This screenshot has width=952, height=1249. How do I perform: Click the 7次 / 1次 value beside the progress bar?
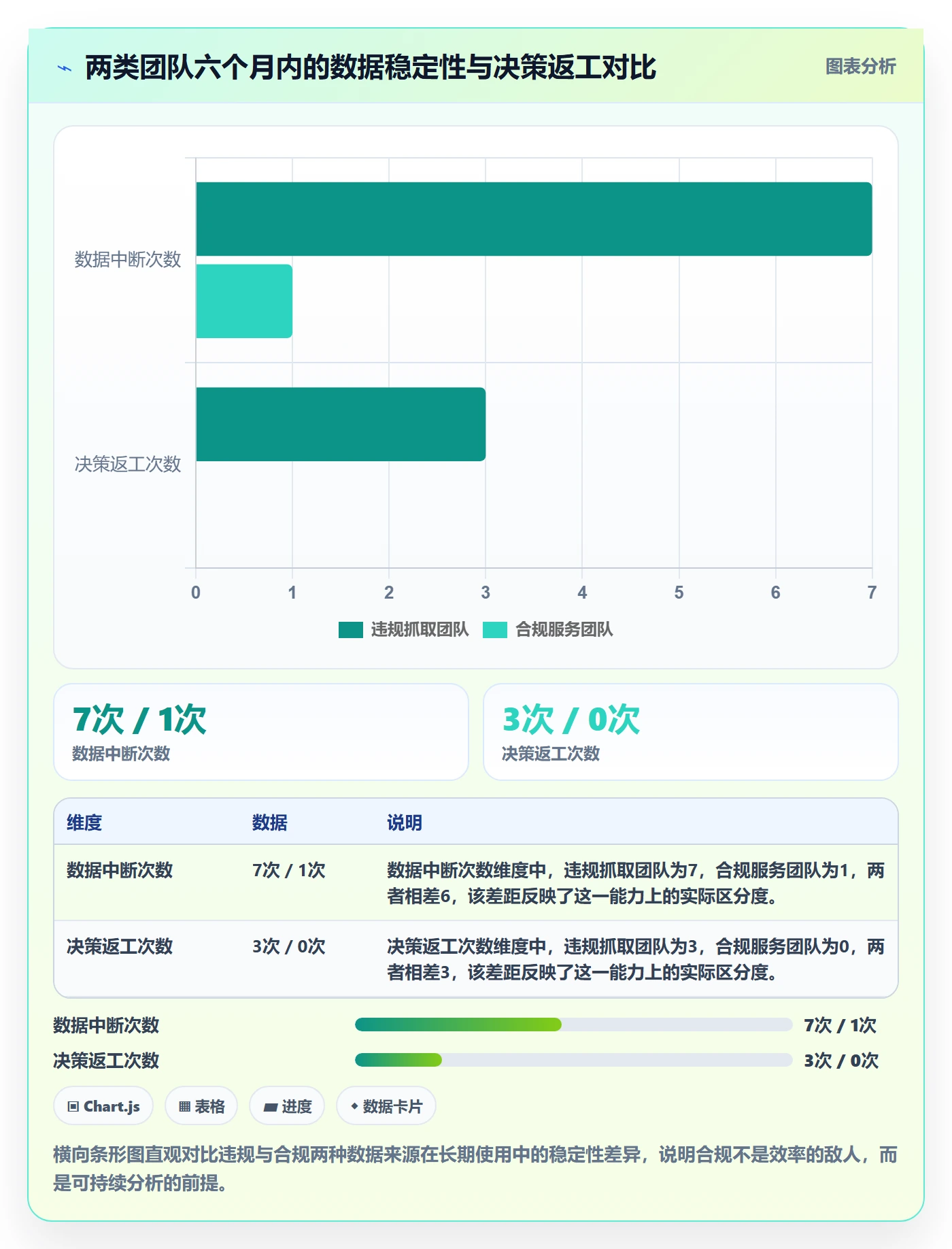pyautogui.click(x=840, y=1025)
